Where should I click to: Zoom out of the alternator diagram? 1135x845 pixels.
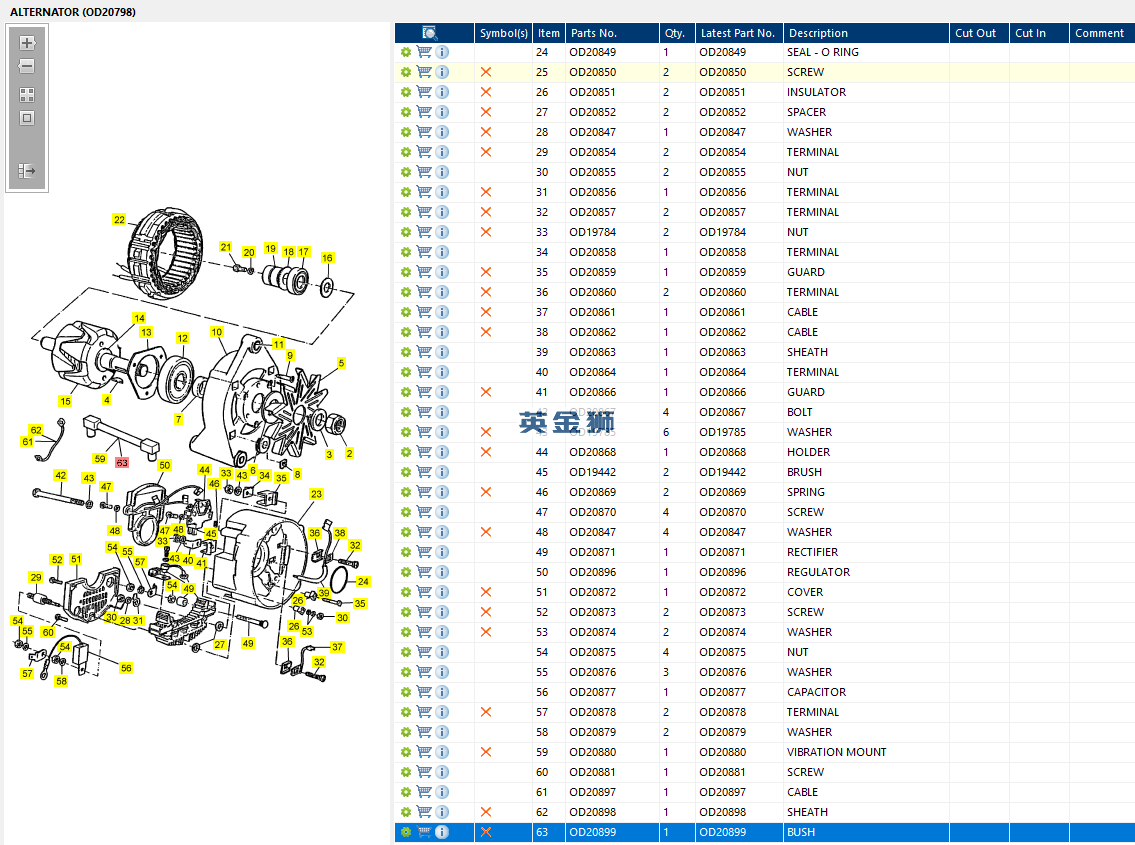pos(27,66)
